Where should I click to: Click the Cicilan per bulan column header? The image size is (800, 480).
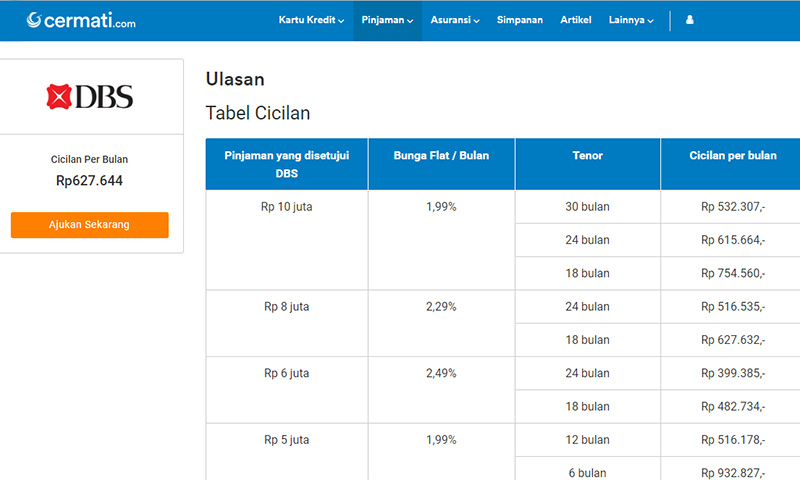click(733, 164)
